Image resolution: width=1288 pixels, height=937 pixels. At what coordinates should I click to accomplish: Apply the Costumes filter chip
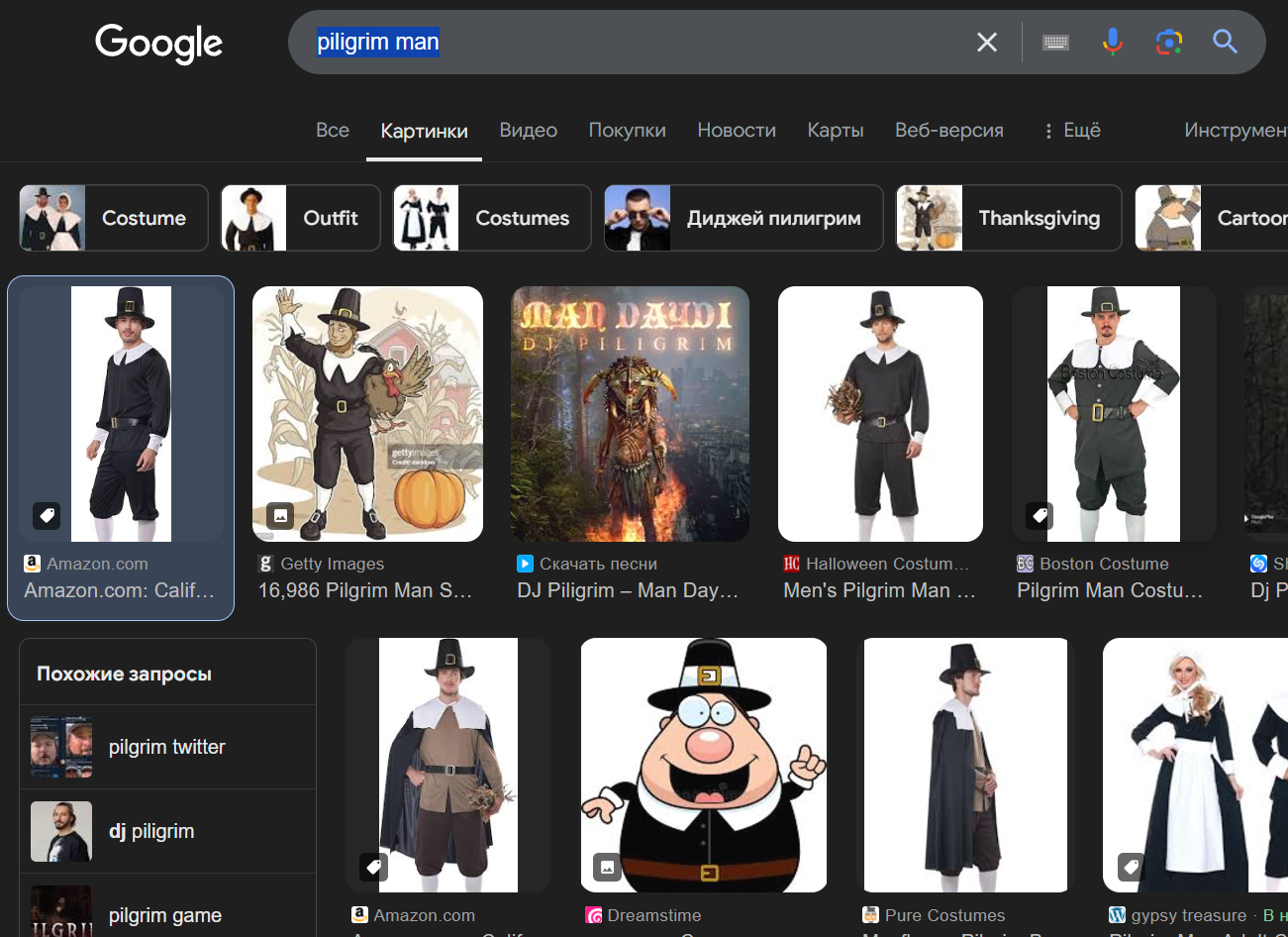[x=492, y=218]
